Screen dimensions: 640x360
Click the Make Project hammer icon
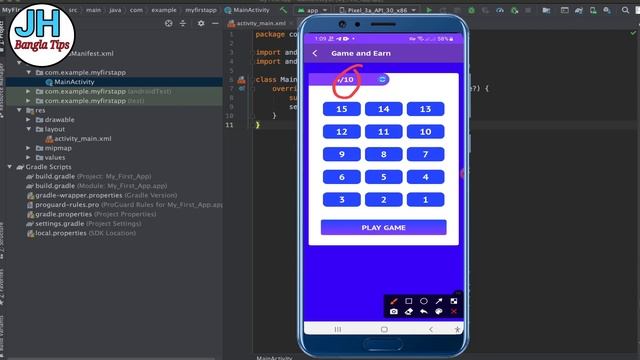283,10
